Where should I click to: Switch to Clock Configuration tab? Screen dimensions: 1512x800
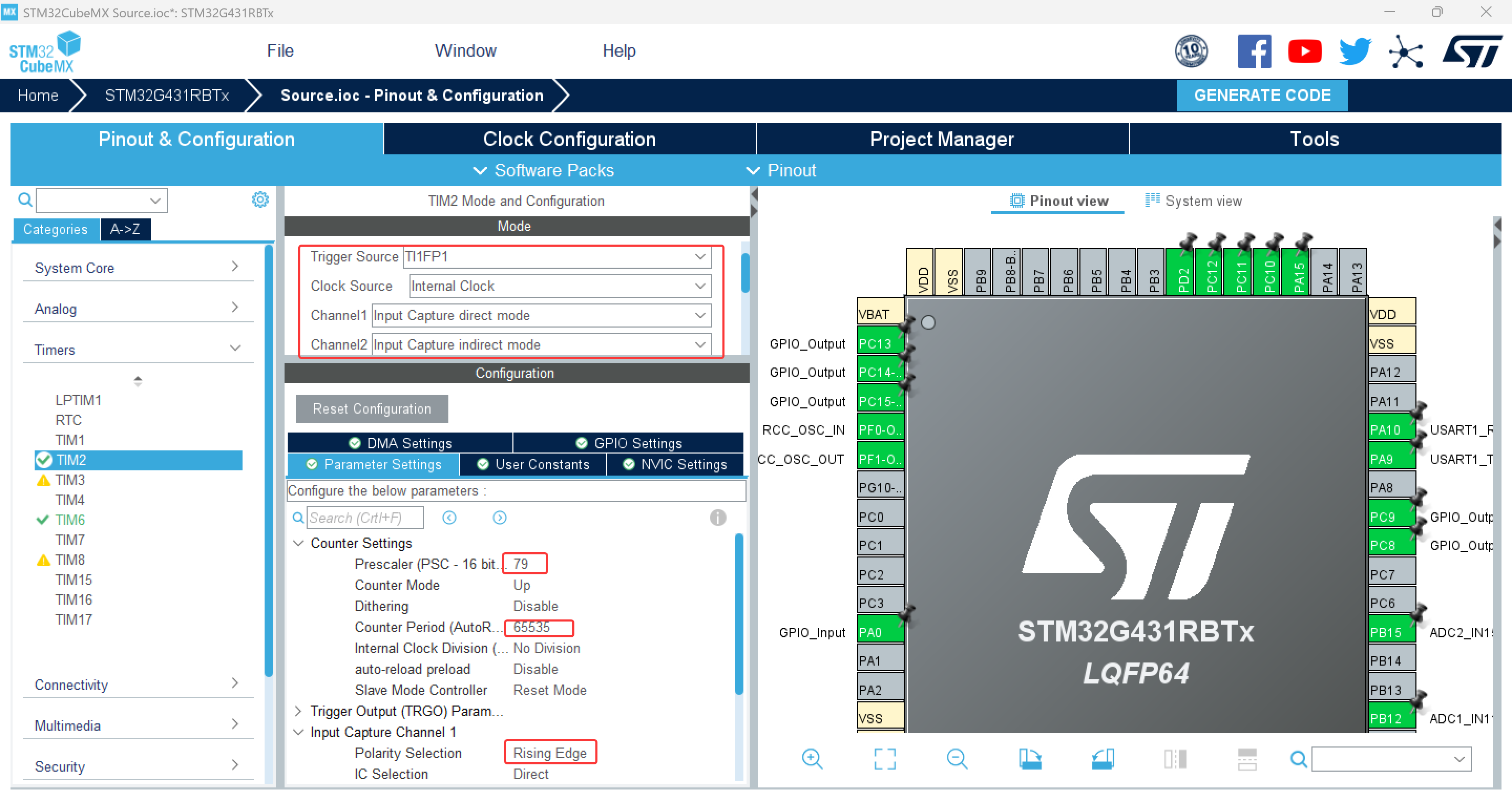coord(569,139)
